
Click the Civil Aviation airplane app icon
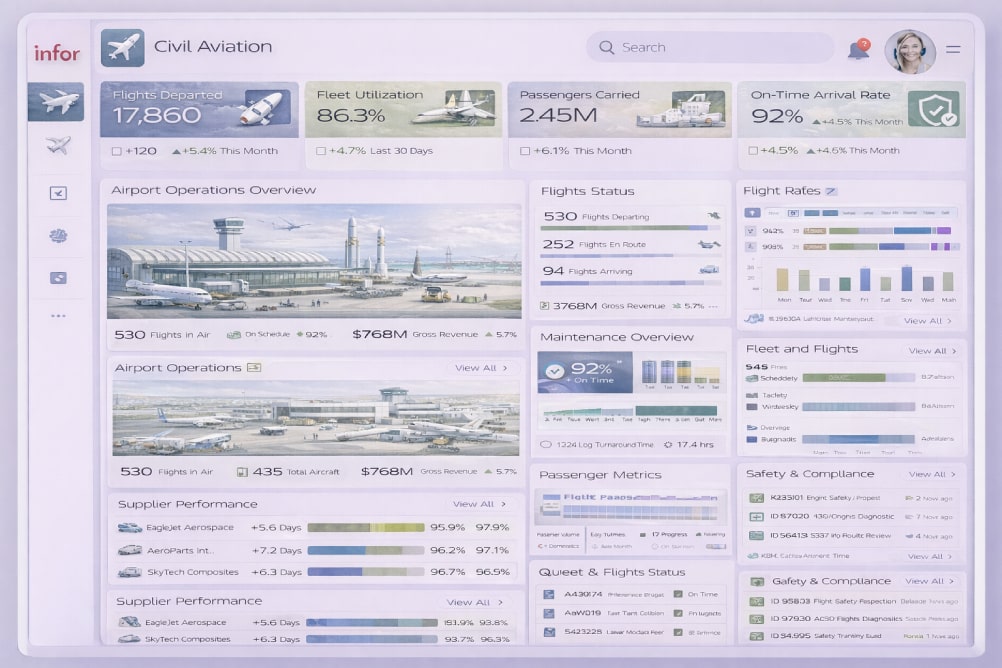[x=123, y=48]
